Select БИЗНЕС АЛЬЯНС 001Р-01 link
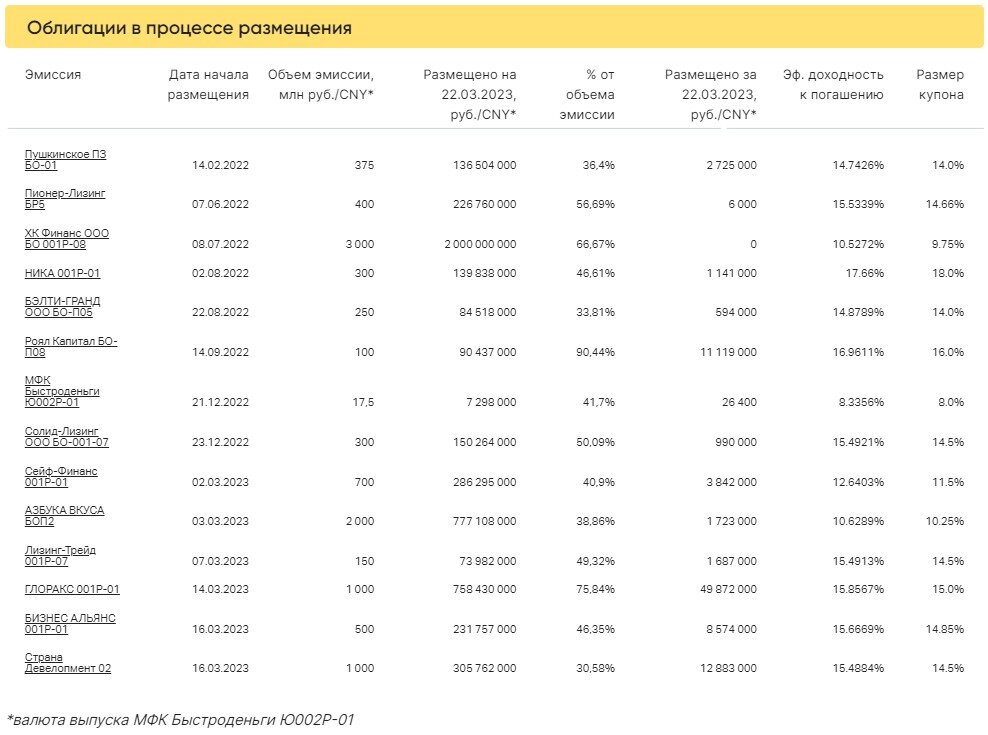 (70, 623)
